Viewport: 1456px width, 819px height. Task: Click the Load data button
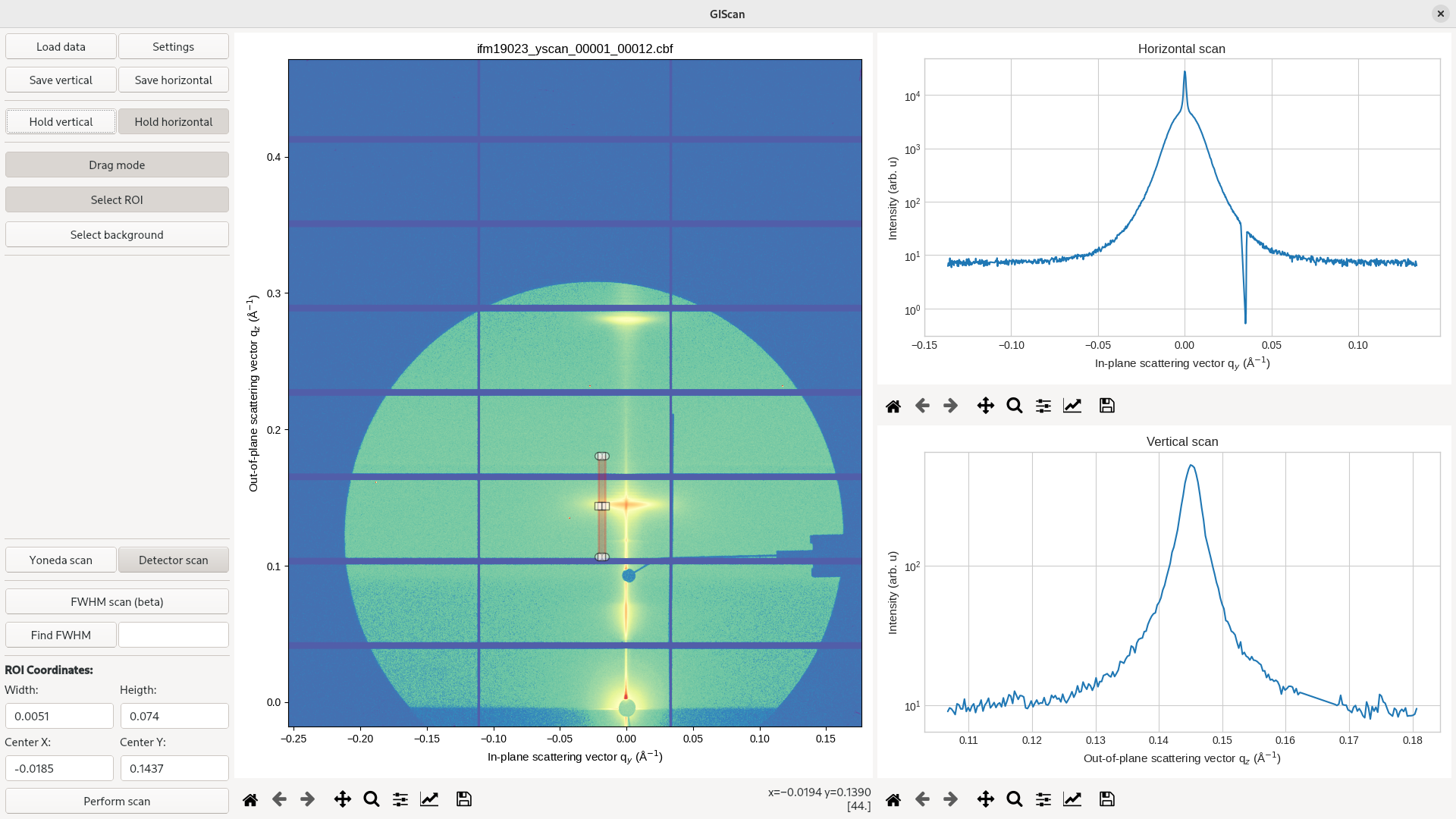coord(61,46)
